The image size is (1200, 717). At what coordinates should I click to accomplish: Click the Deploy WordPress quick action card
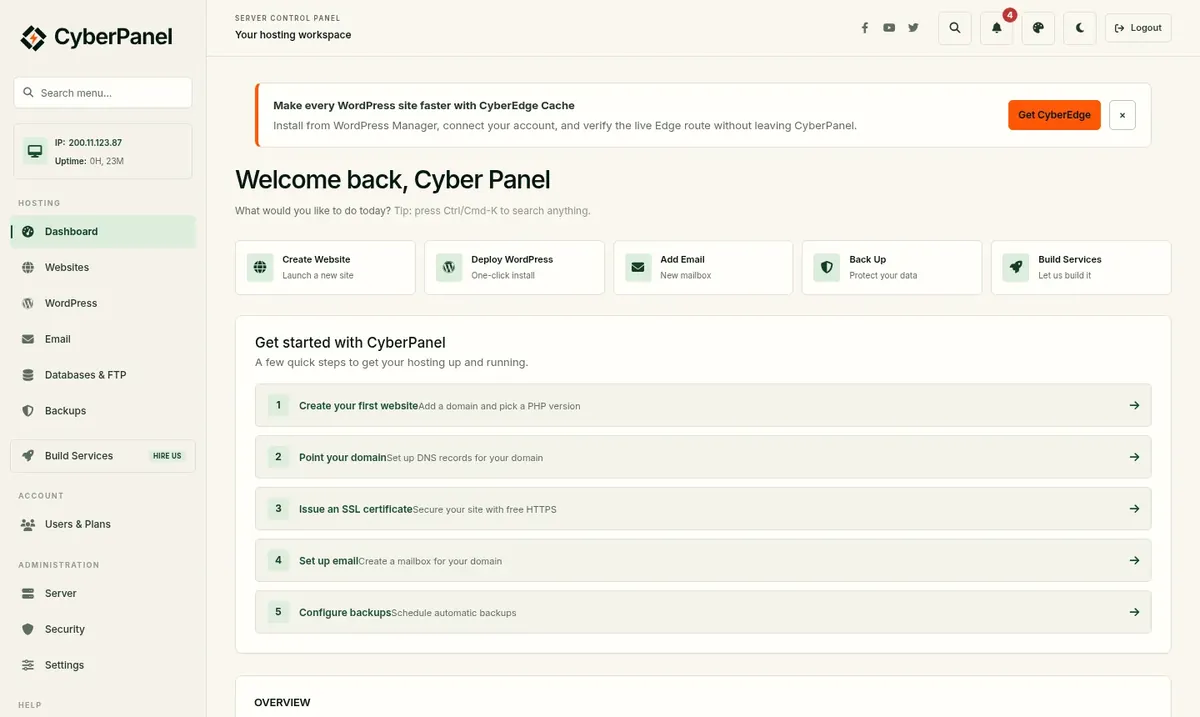(x=514, y=267)
